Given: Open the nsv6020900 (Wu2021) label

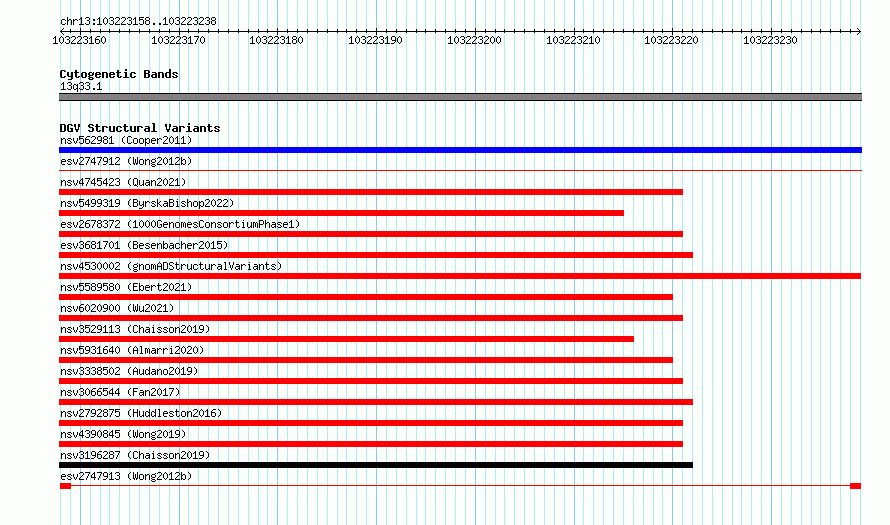Looking at the screenshot, I should 117,308.
